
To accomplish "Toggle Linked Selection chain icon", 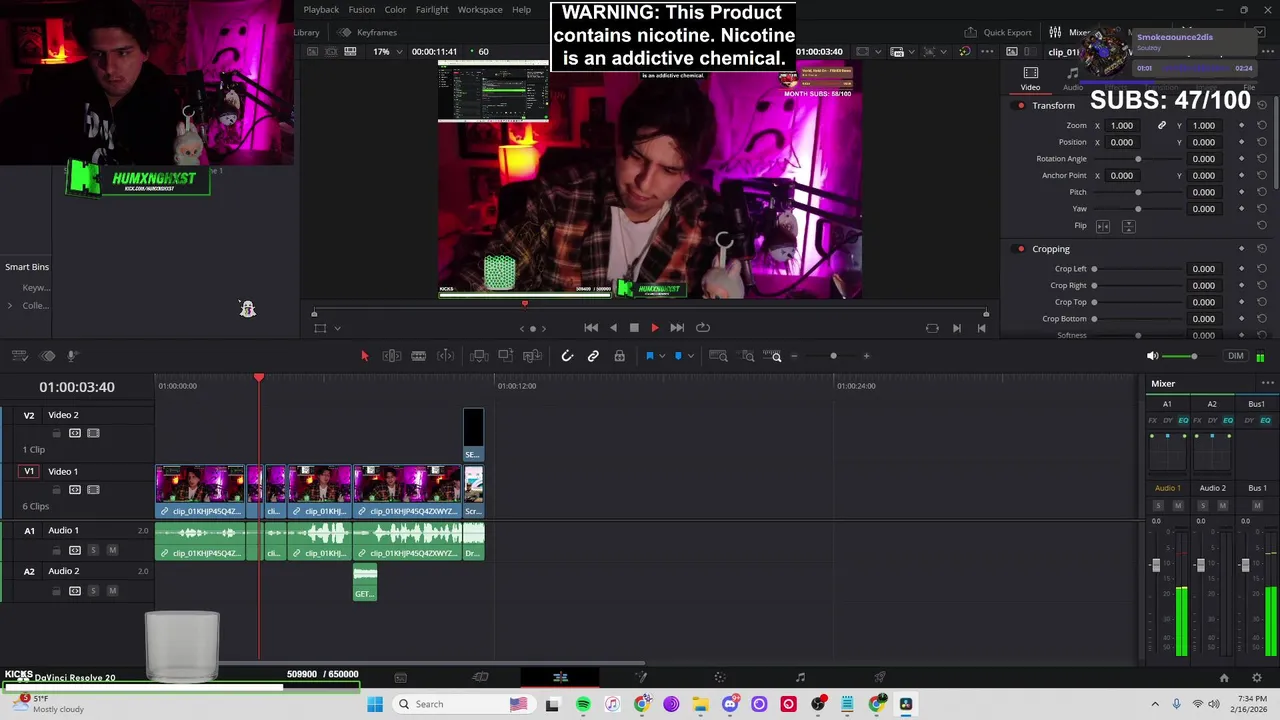I will click(x=593, y=356).
